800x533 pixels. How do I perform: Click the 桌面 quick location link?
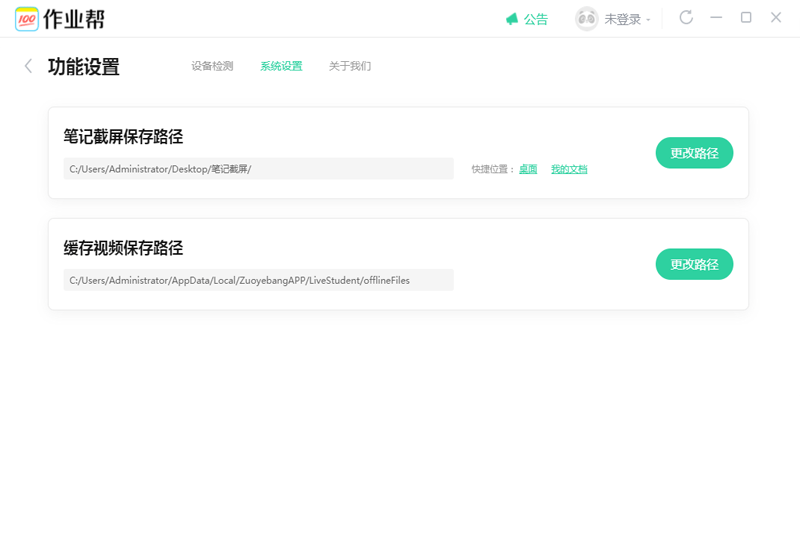528,169
